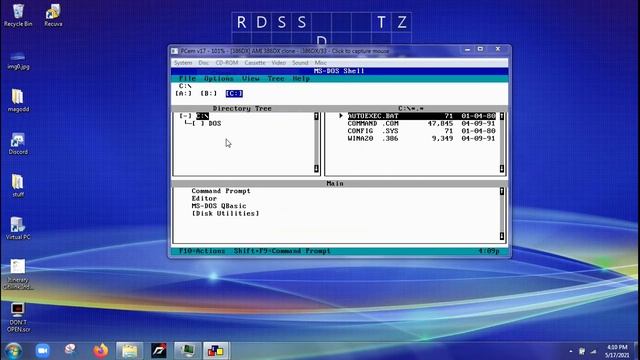Launch Virtual PC from the desktop
Viewport: 640px width, 360px height.
pos(18,228)
